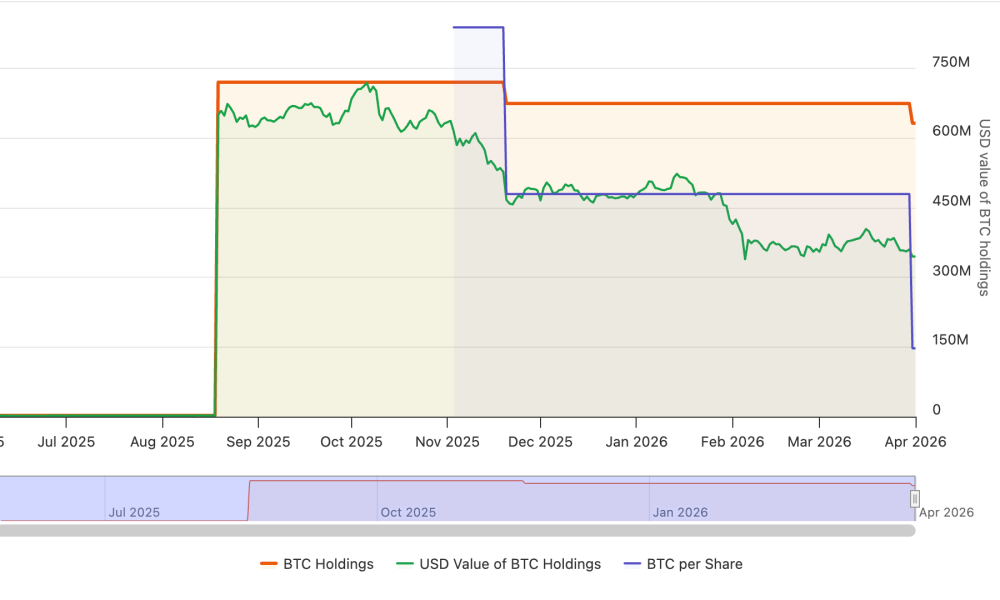Viewport: 1000px width, 600px height.
Task: Click the 750M y-axis tick label
Action: point(950,62)
